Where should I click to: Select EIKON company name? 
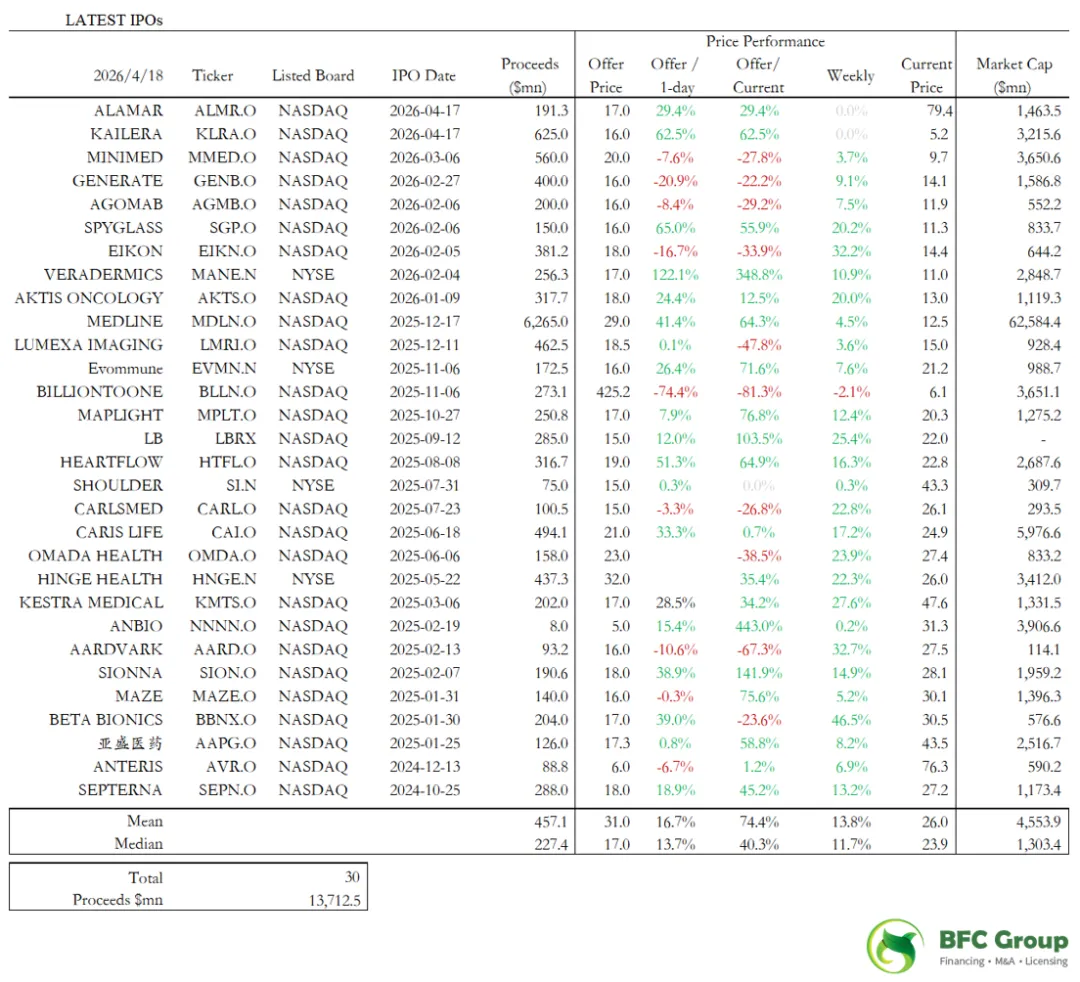136,251
